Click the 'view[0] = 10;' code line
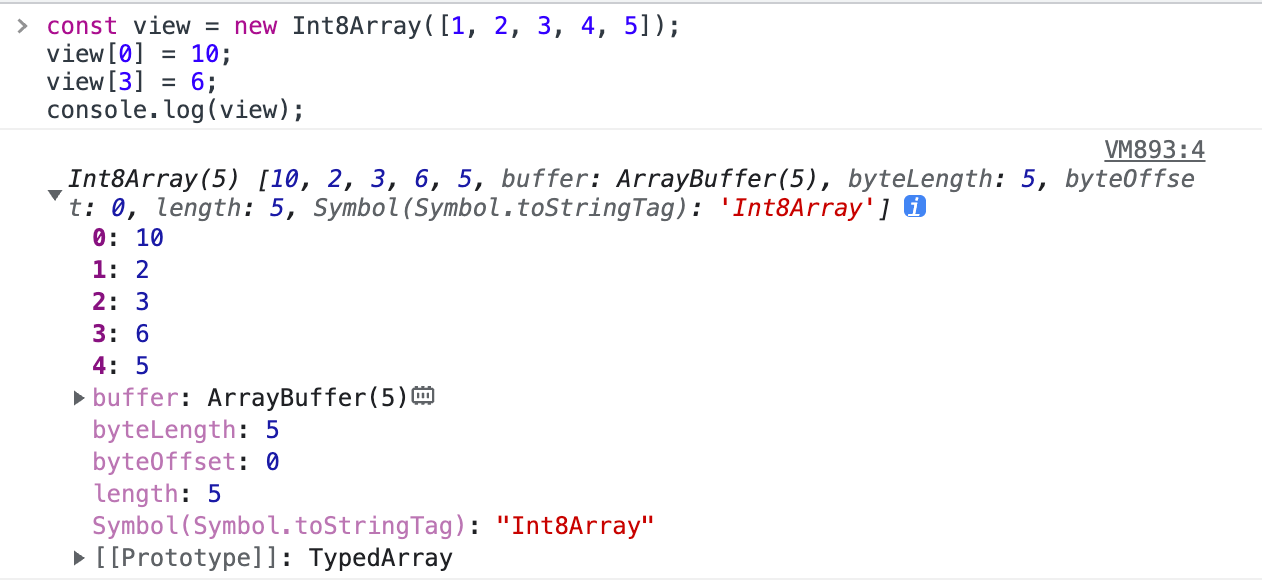The width and height of the screenshot is (1262, 580). pos(139,54)
